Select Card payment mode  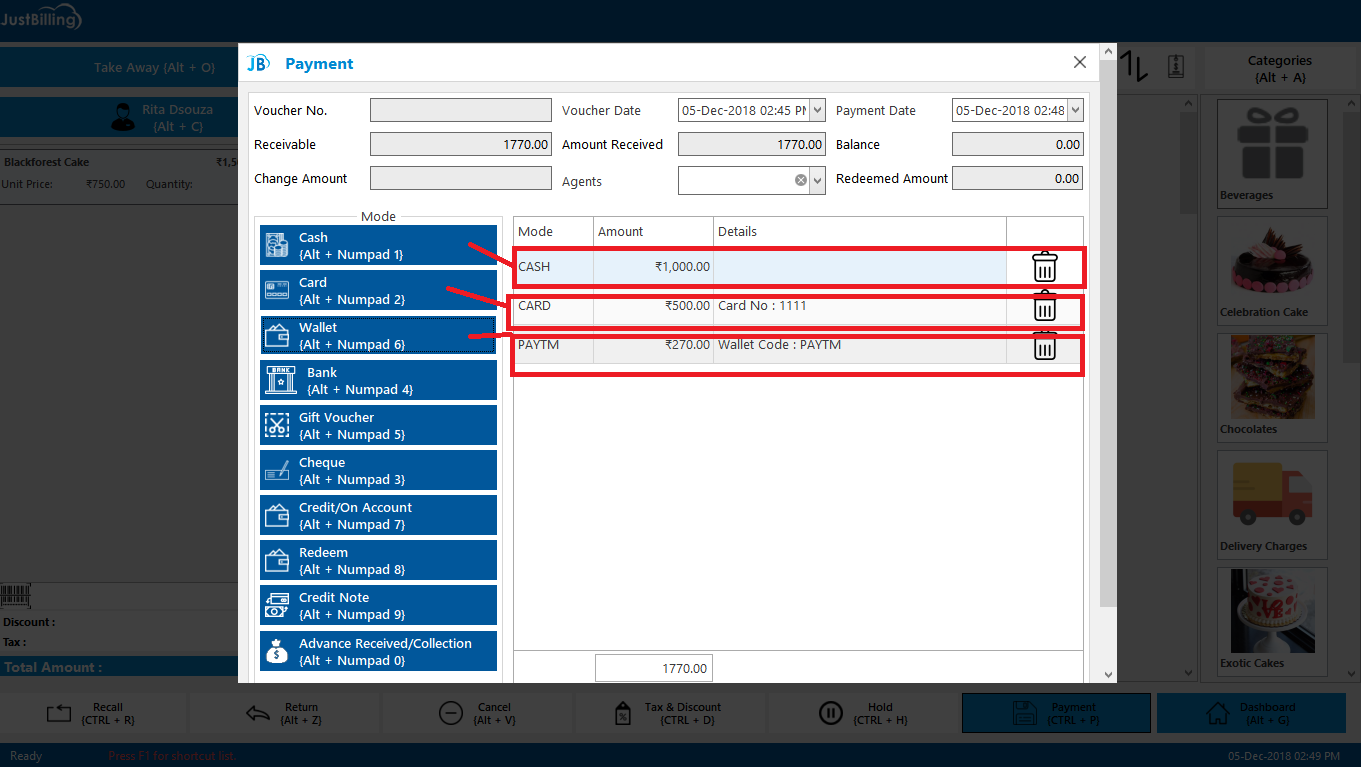click(x=378, y=291)
